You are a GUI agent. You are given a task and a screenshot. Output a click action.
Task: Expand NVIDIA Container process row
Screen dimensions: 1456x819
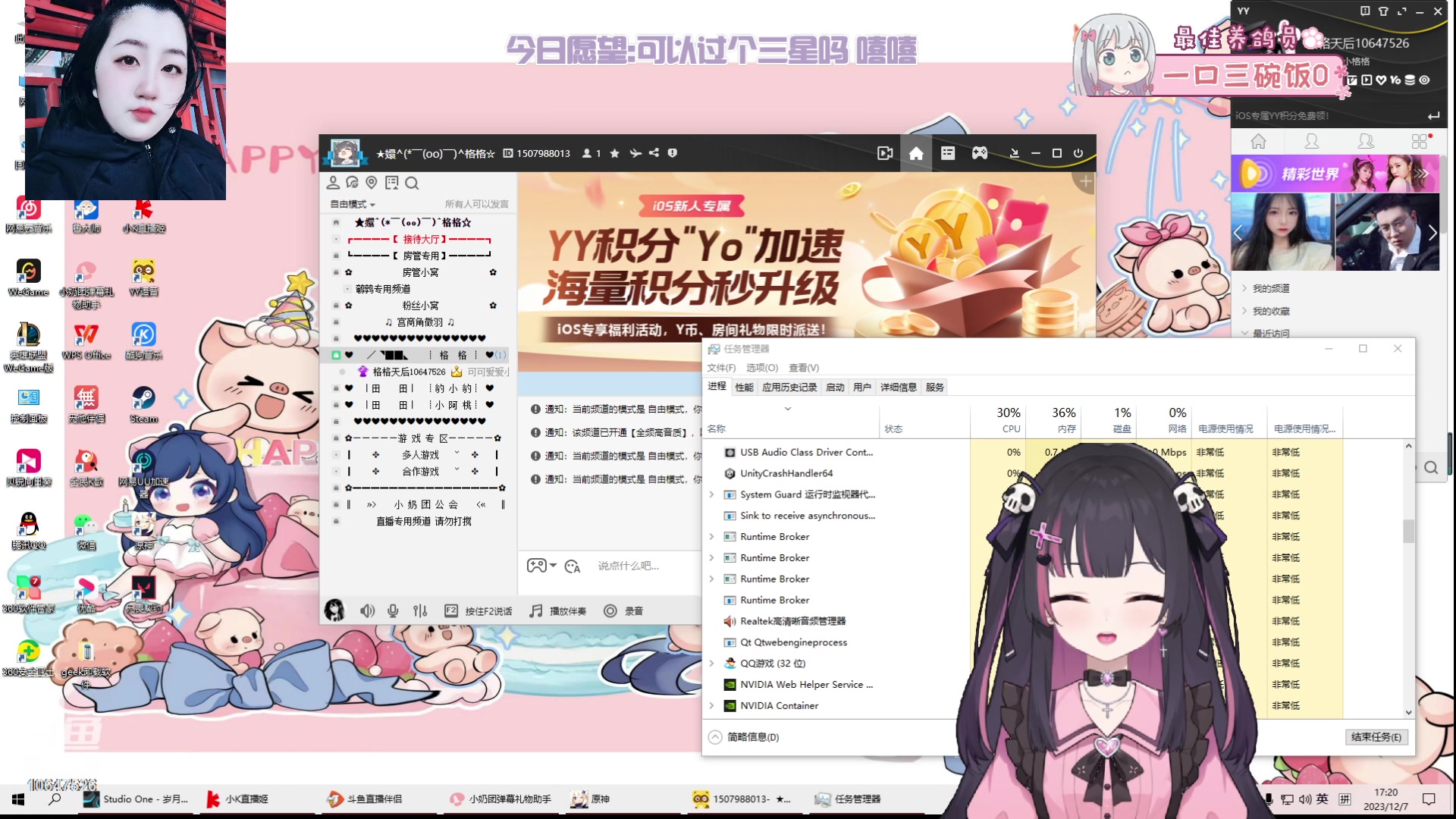711,706
